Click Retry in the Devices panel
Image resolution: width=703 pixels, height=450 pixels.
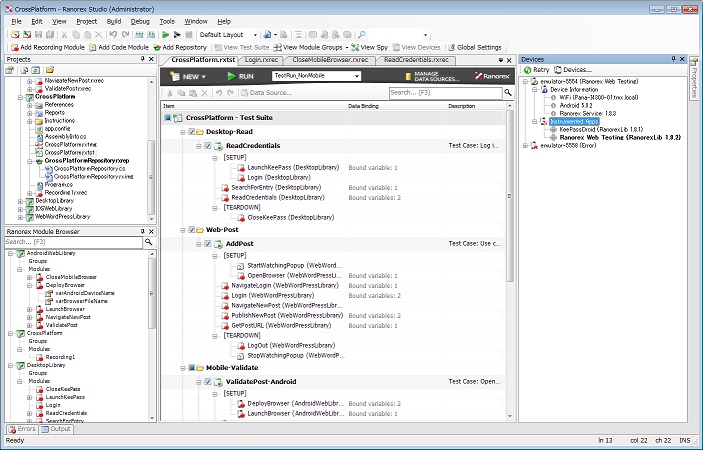[x=539, y=70]
